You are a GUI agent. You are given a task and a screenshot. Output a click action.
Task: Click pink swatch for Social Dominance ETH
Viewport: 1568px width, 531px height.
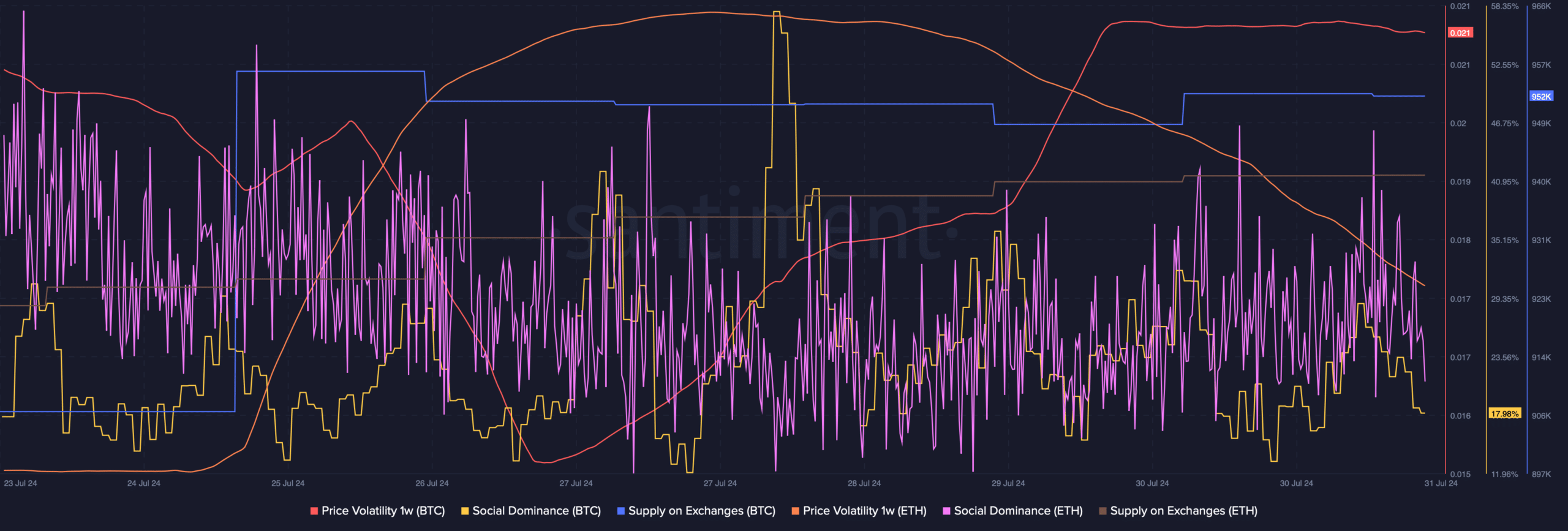click(x=946, y=511)
